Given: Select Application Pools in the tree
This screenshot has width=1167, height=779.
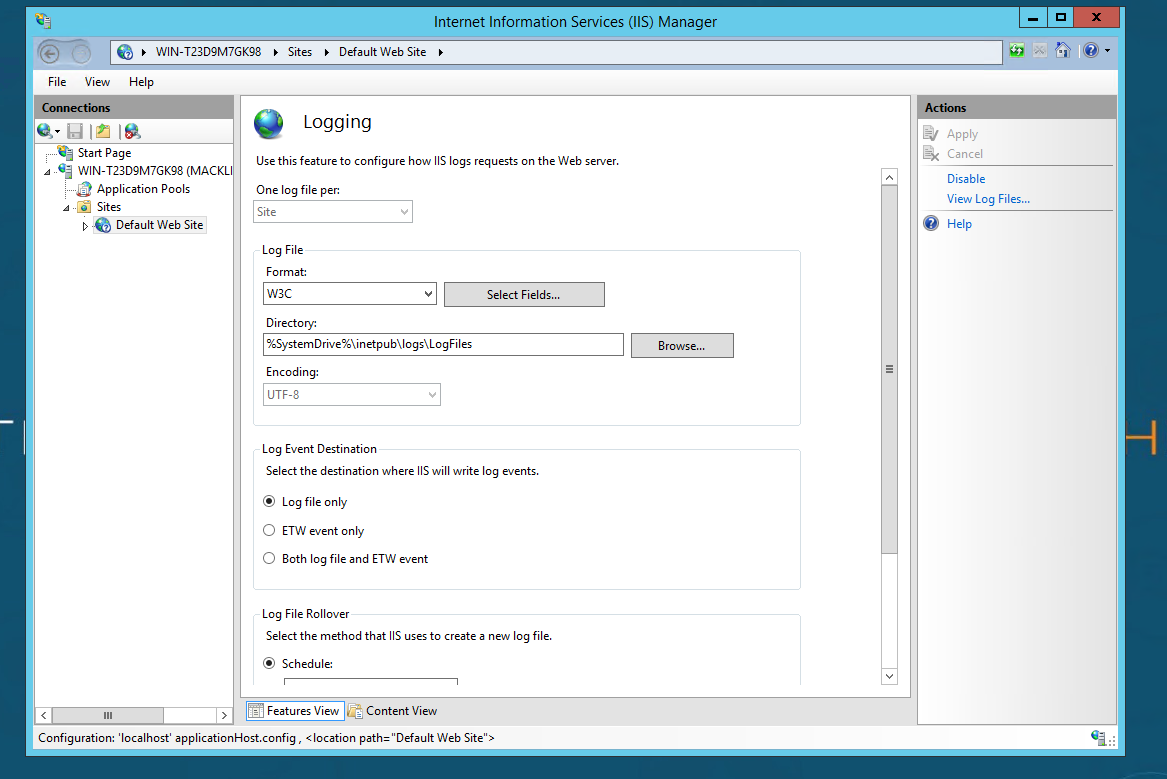Looking at the screenshot, I should [x=143, y=189].
